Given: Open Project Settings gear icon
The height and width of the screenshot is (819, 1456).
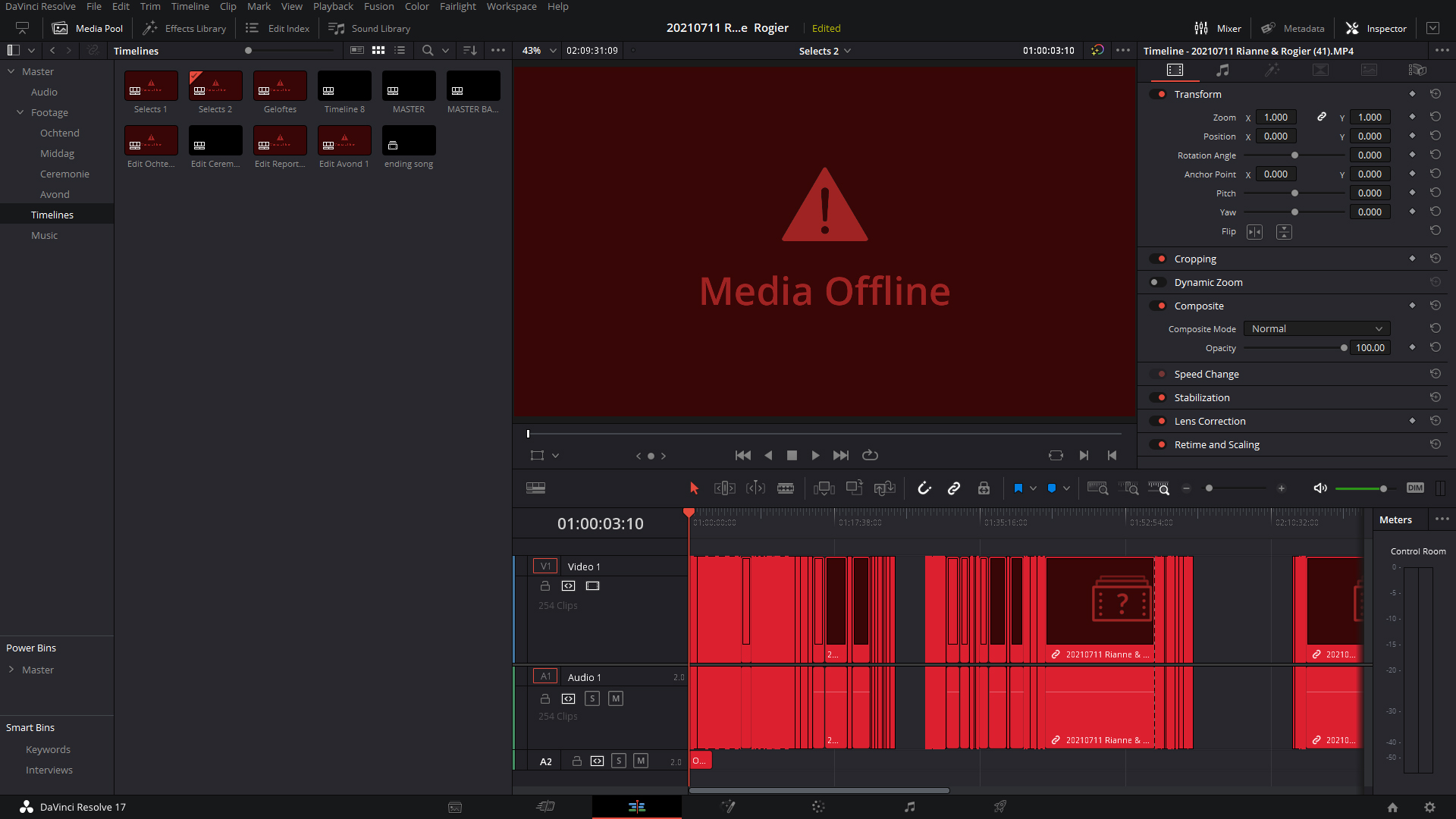Looking at the screenshot, I should tap(1429, 808).
